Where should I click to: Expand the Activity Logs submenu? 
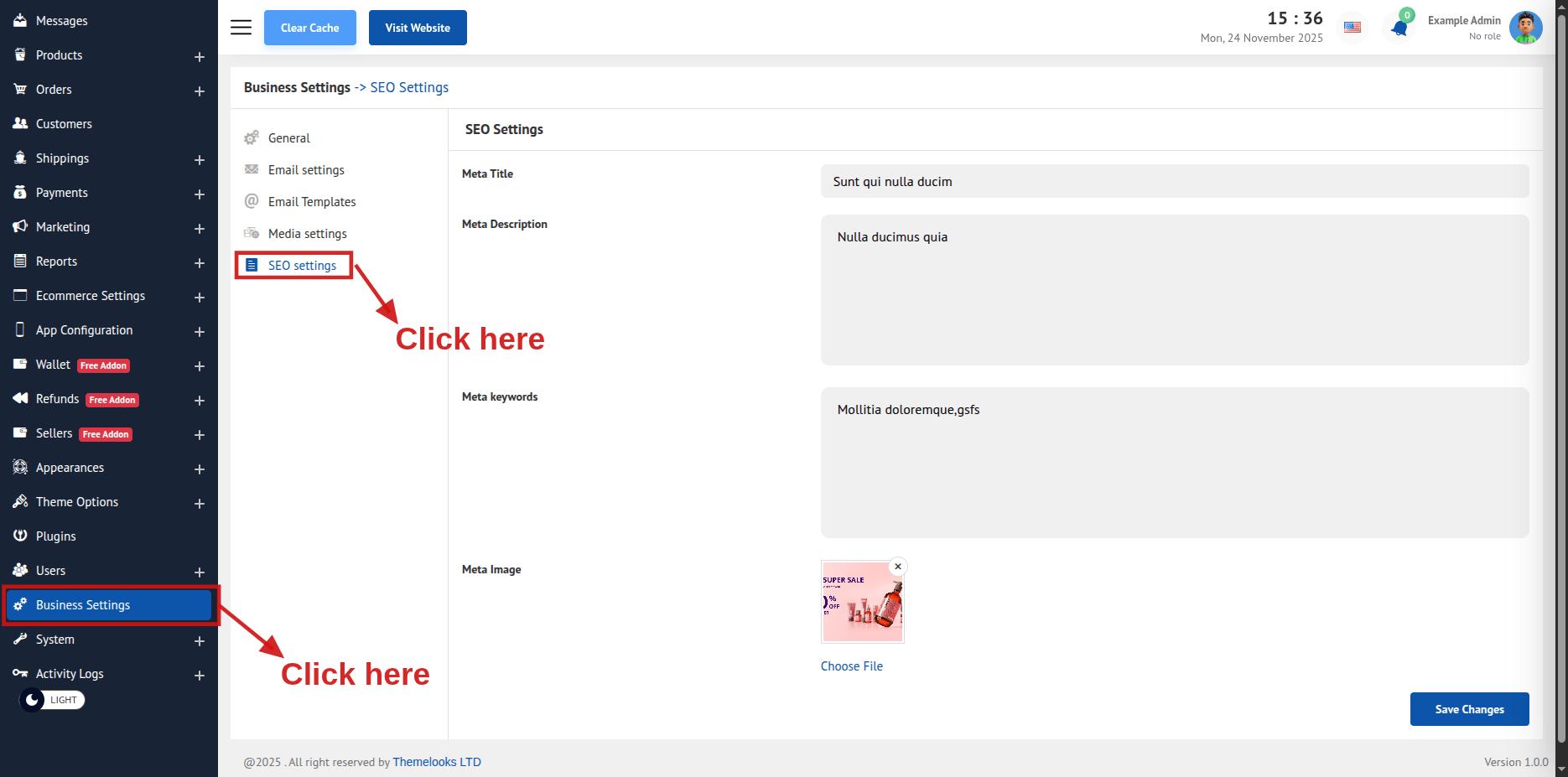coord(200,675)
